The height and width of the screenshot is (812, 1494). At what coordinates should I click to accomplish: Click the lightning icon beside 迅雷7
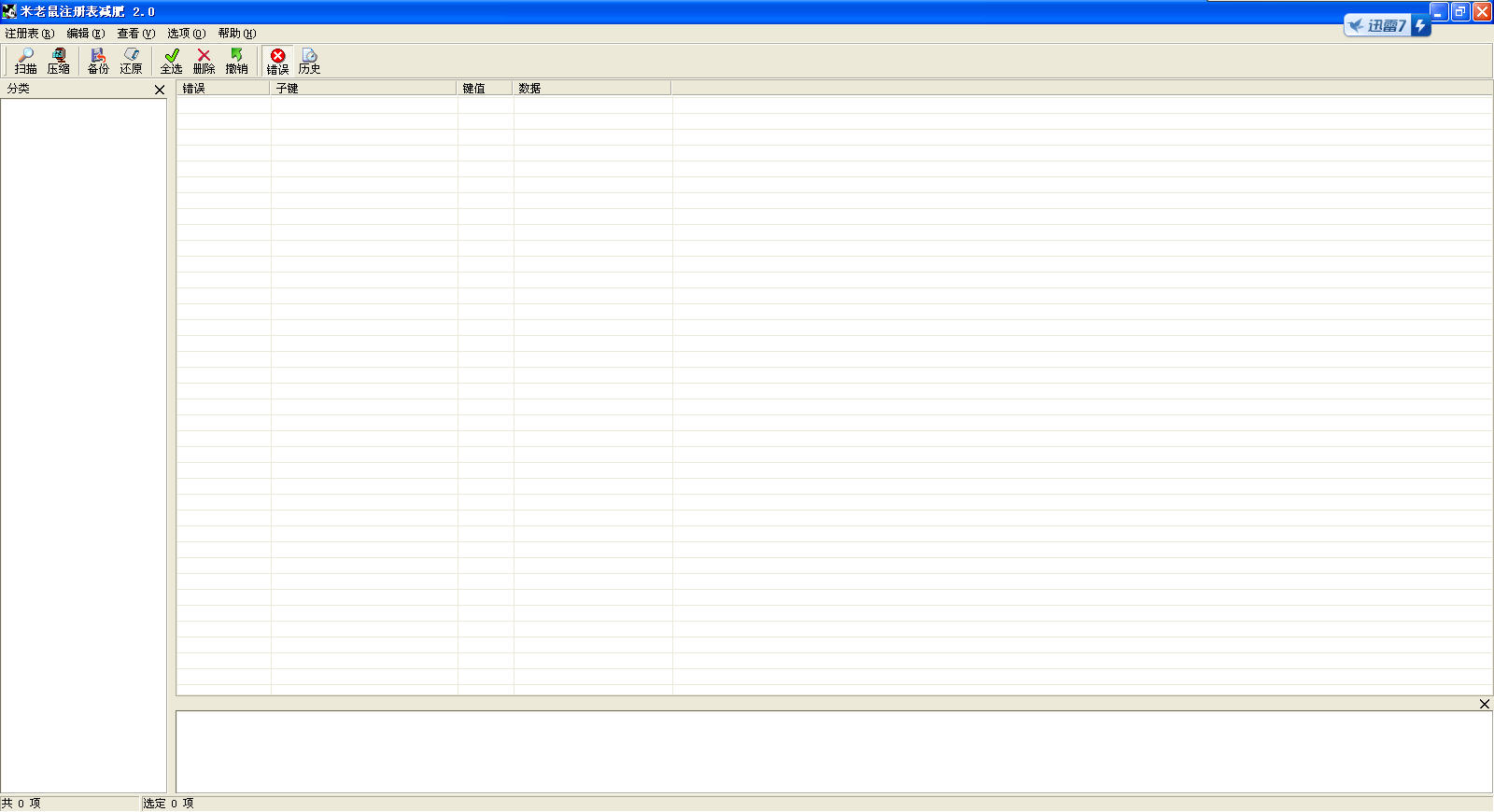(1420, 25)
